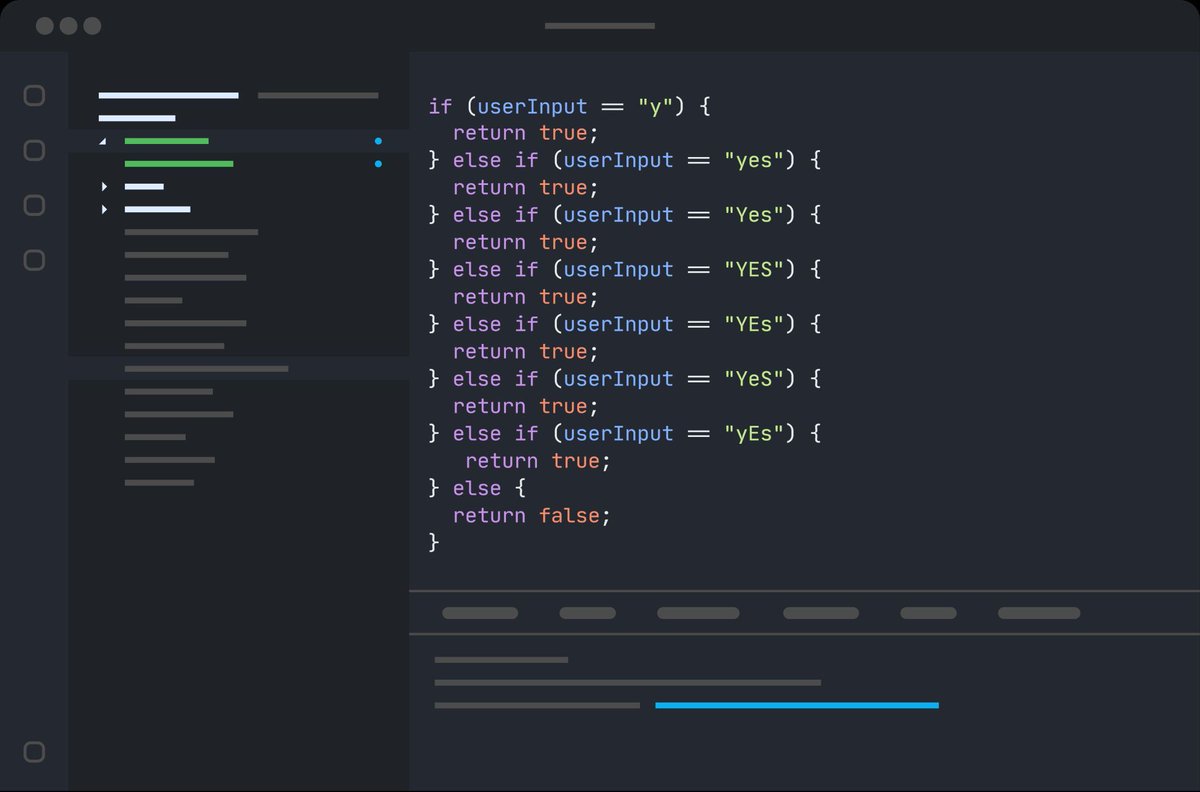Select the third activity bar icon from top
Screen dimensions: 1200x792
tap(34, 206)
